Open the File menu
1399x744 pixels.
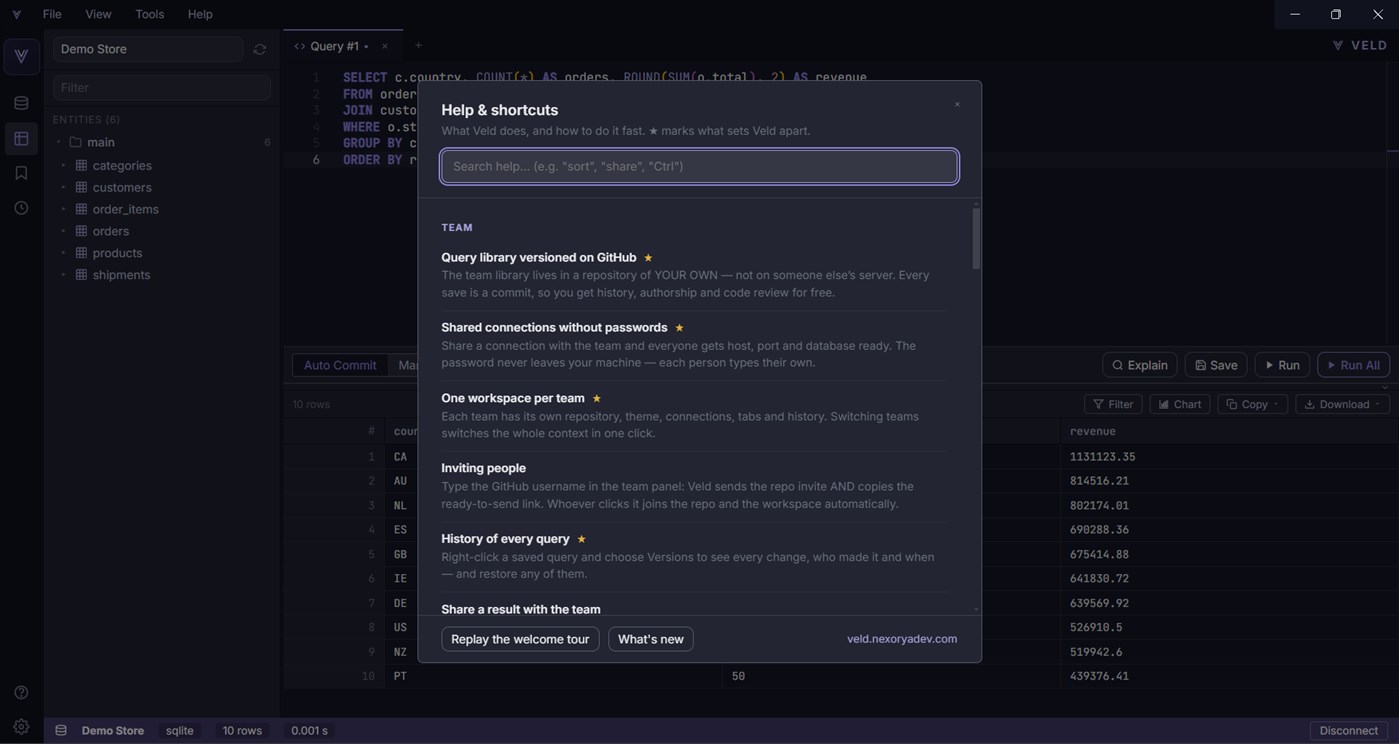click(52, 14)
